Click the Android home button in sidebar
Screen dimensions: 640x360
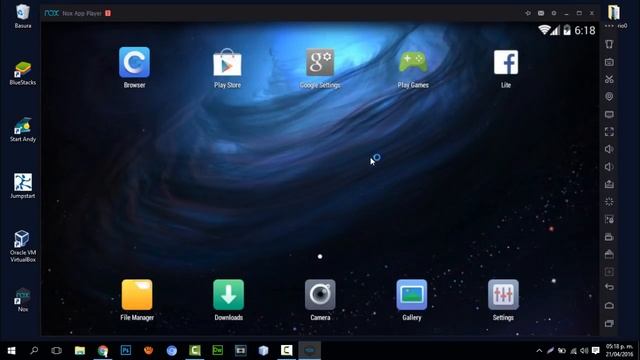[609, 305]
